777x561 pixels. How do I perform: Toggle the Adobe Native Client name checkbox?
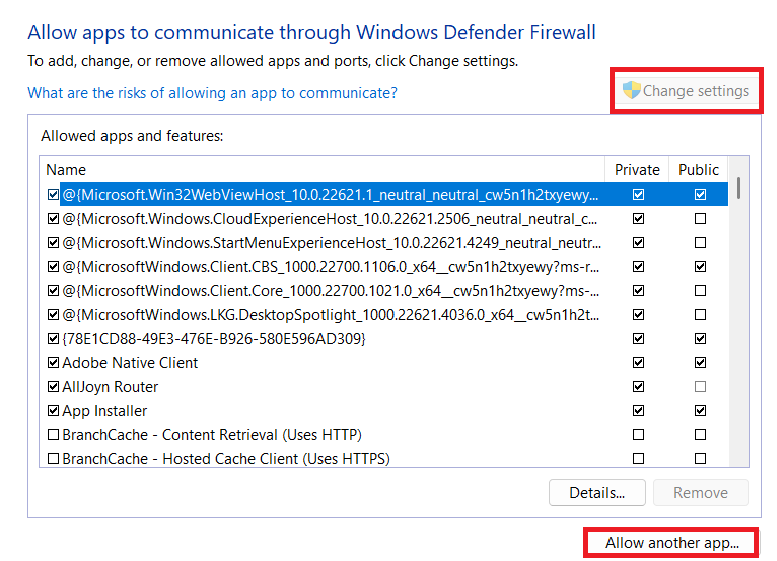54,363
